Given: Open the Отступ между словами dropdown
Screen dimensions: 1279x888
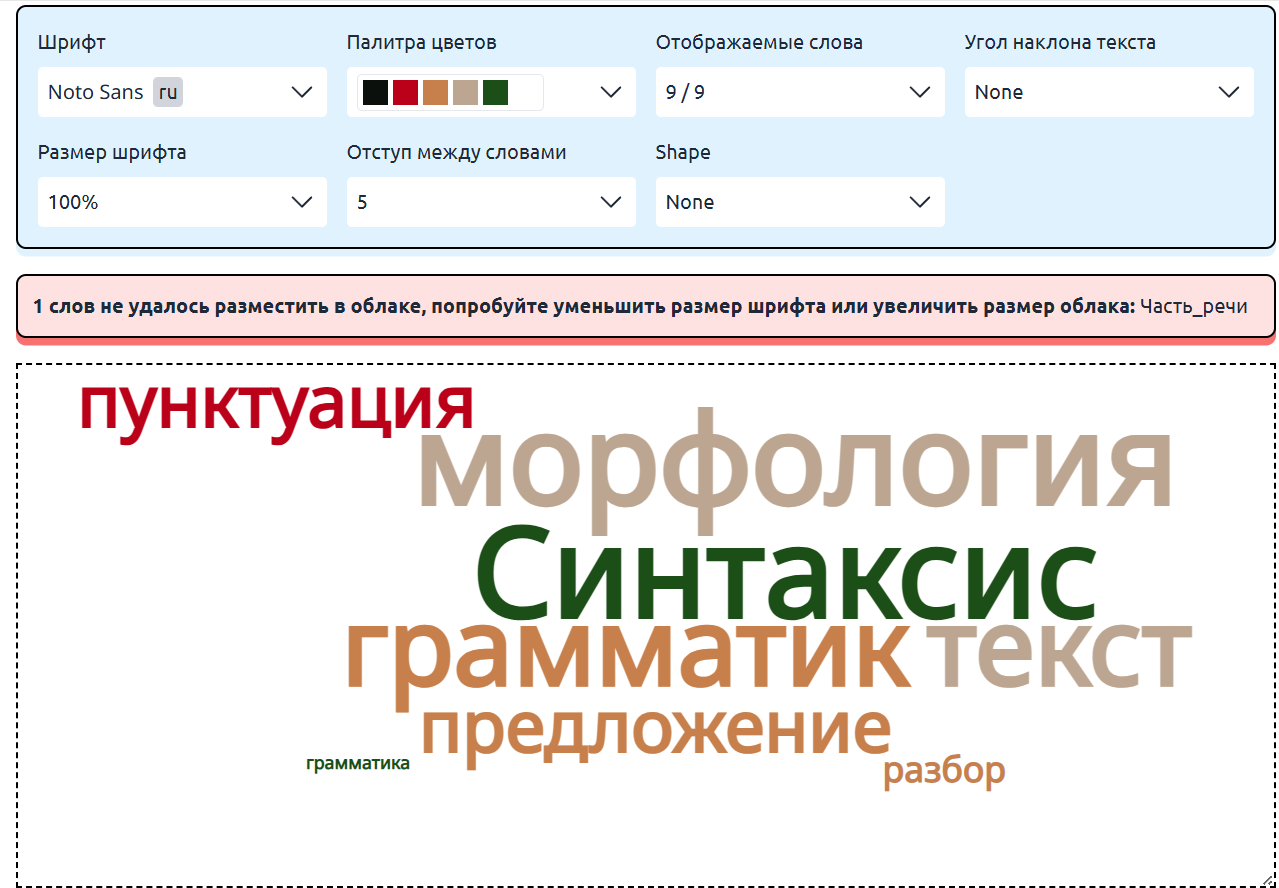Looking at the screenshot, I should (x=490, y=202).
